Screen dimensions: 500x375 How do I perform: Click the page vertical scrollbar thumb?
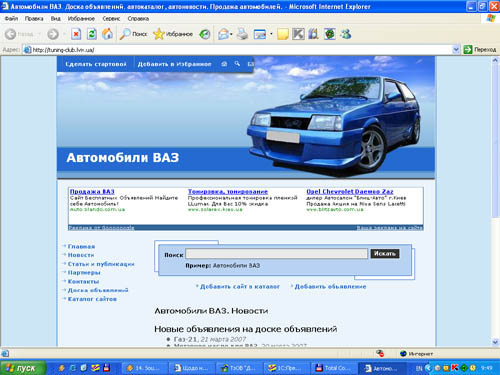click(x=495, y=141)
